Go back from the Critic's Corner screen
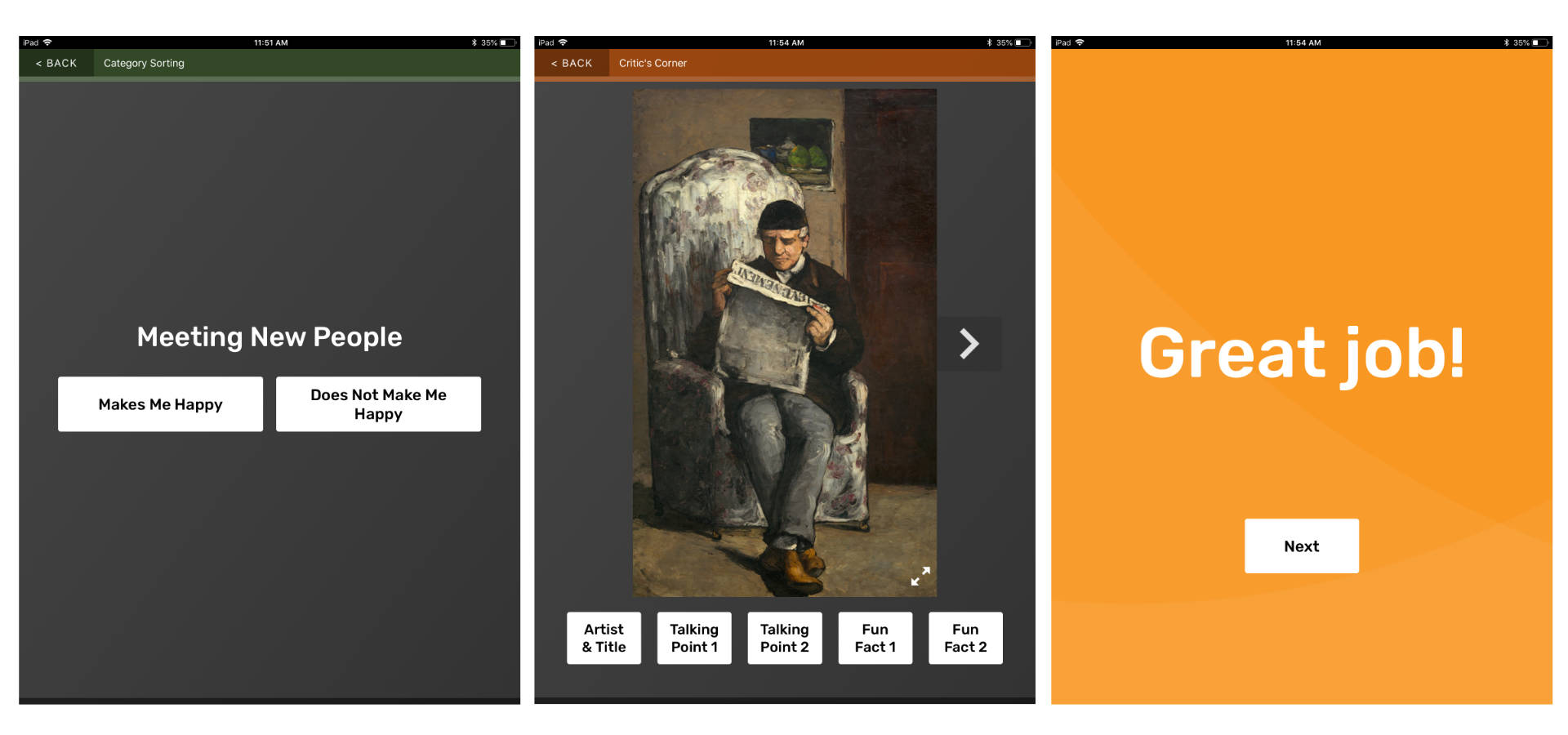 point(572,63)
